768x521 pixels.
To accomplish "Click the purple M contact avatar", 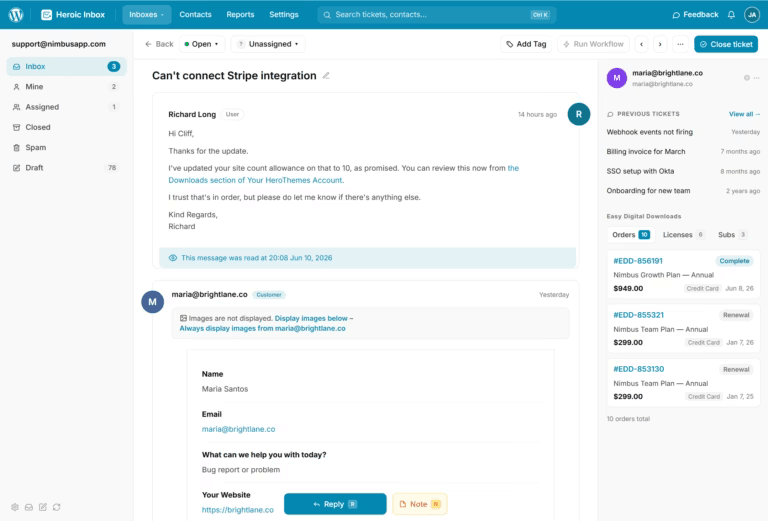I will click(x=617, y=78).
